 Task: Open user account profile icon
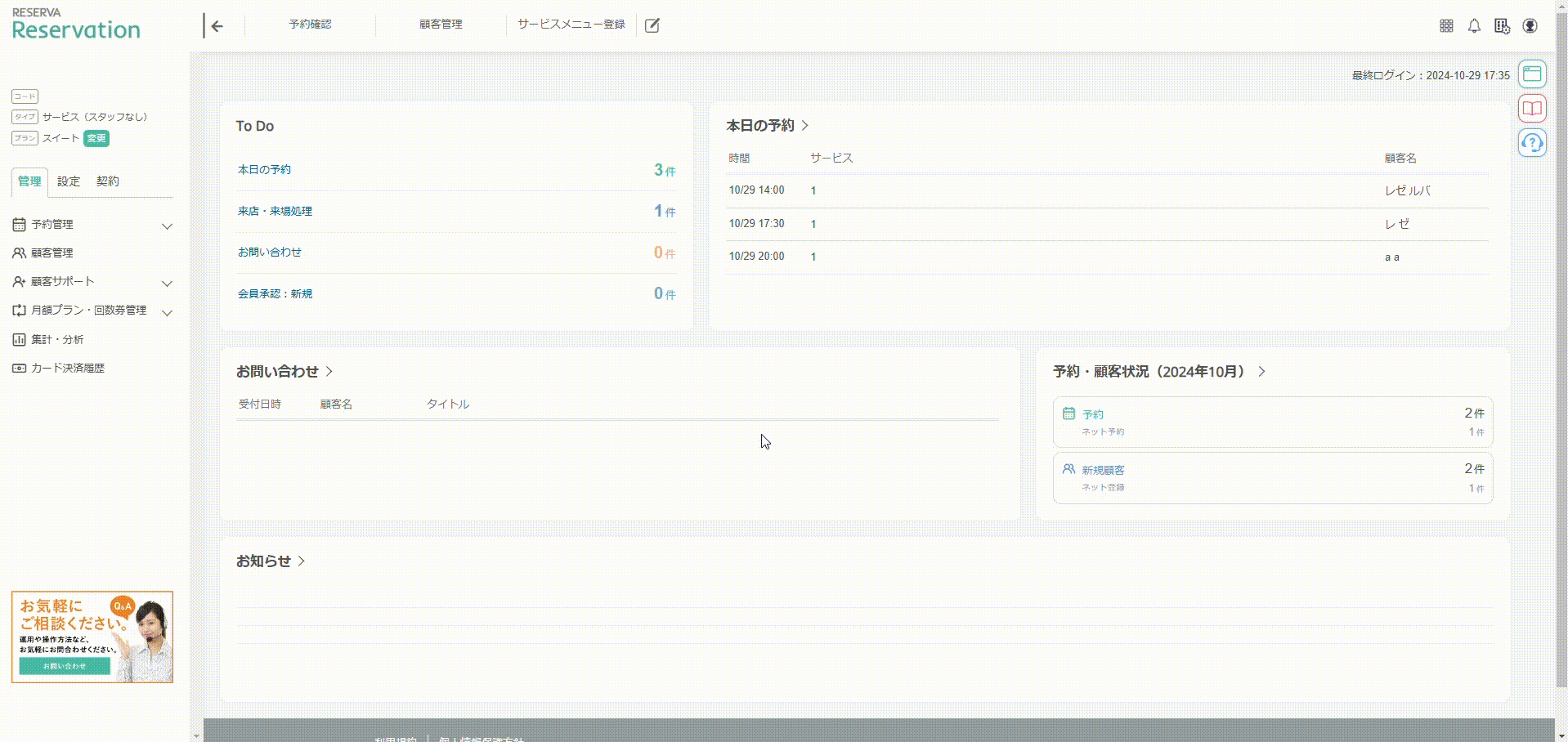pos(1530,26)
